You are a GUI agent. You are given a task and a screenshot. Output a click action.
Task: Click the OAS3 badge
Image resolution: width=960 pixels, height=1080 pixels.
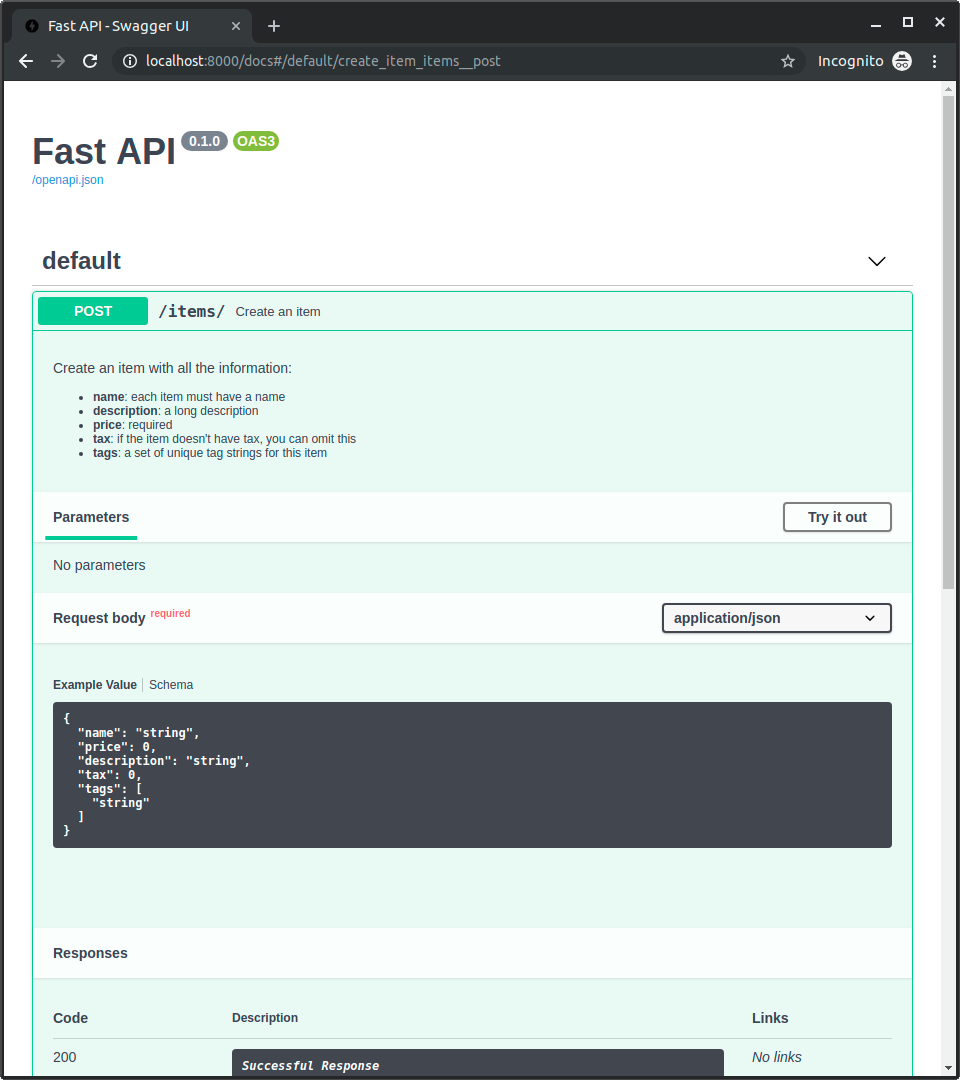[255, 141]
